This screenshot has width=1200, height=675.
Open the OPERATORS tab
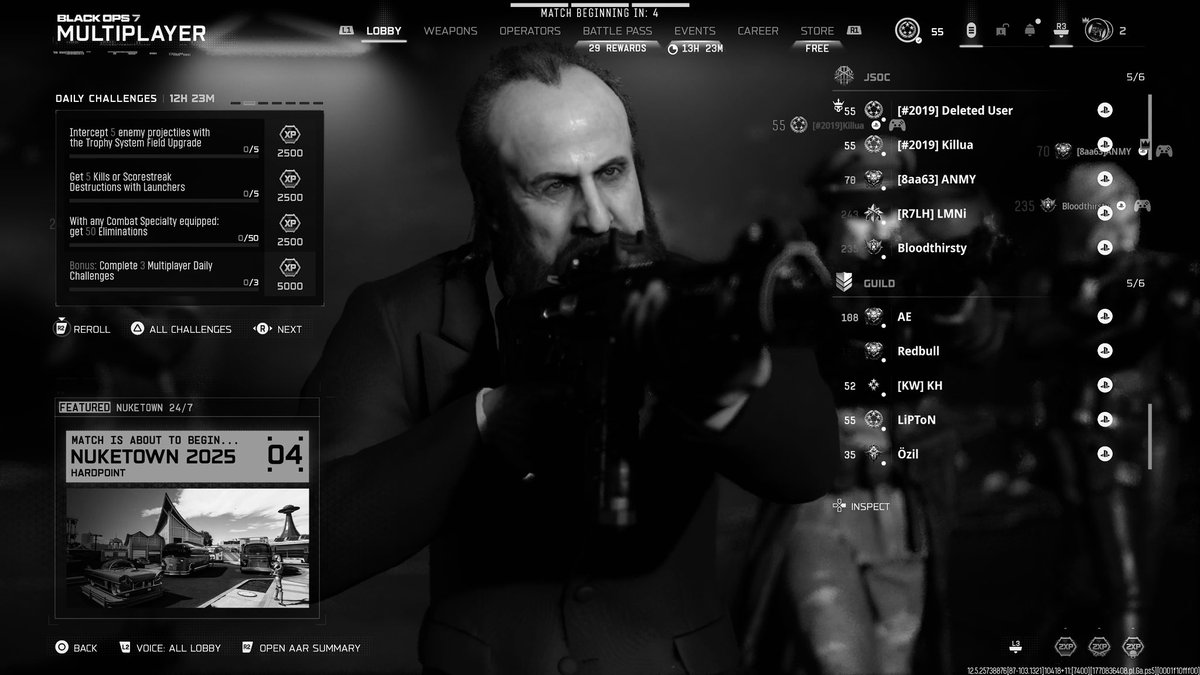pos(530,31)
